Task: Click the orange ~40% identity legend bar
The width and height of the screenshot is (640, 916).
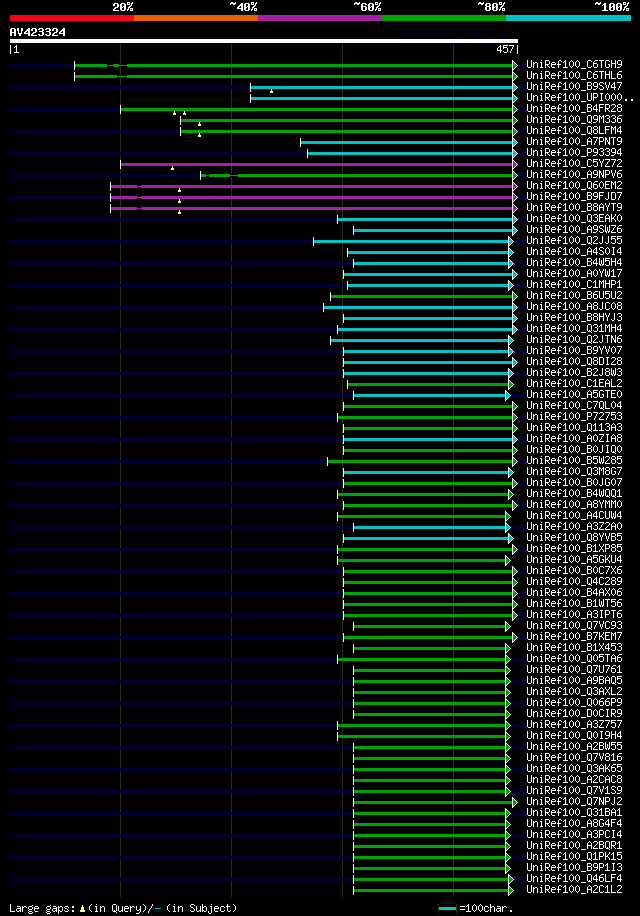Action: click(196, 18)
